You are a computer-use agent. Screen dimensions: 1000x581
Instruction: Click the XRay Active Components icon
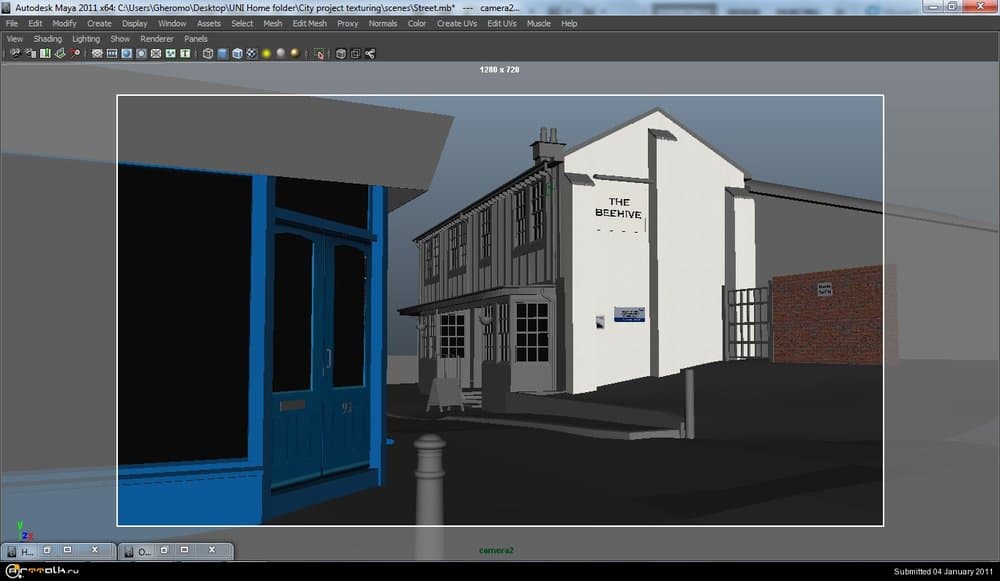click(355, 54)
